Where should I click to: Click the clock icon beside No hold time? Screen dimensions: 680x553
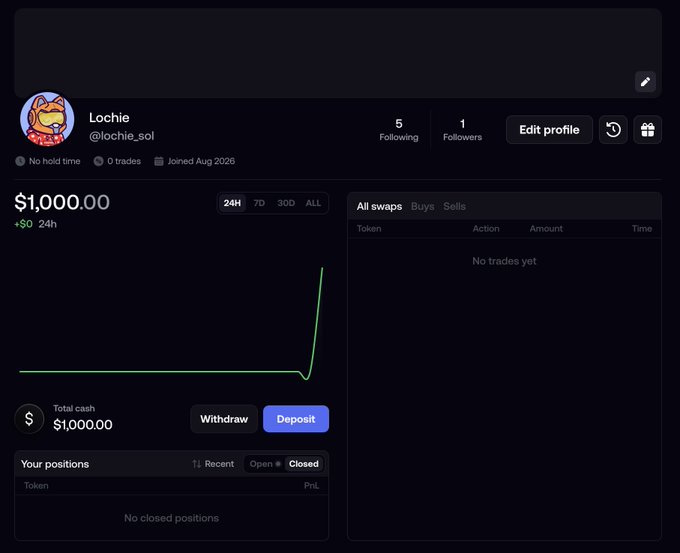click(x=20, y=161)
